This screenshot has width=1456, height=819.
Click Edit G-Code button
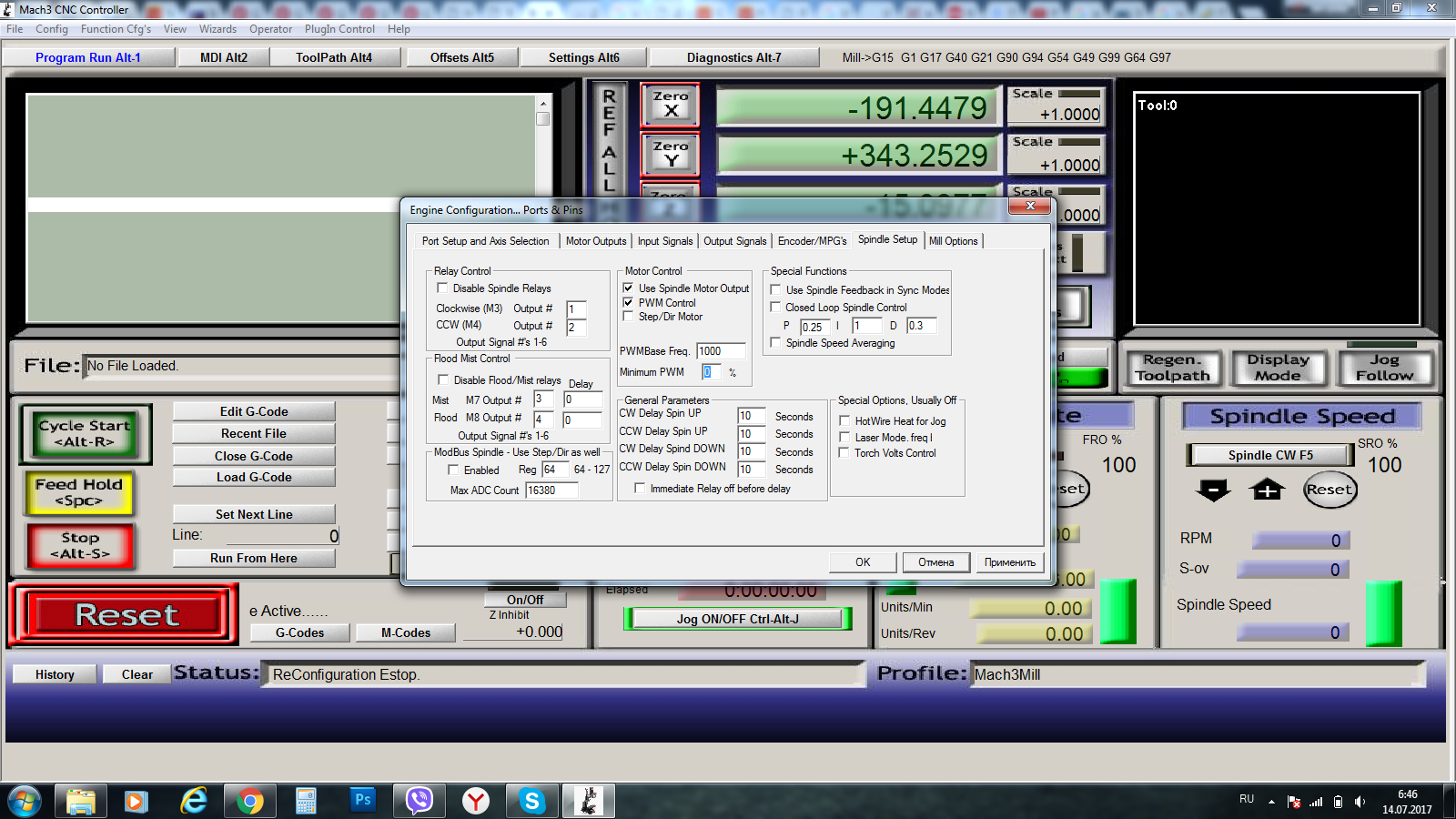[254, 411]
